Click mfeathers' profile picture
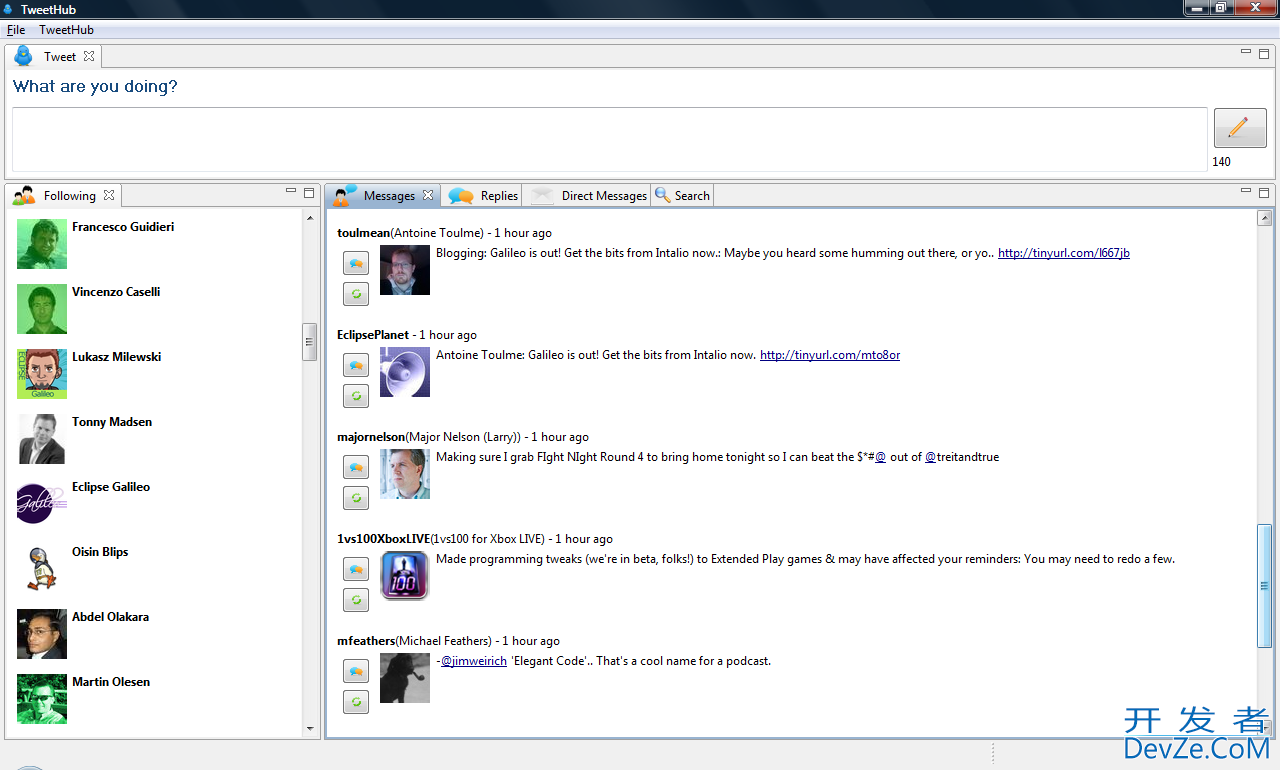 pyautogui.click(x=405, y=678)
